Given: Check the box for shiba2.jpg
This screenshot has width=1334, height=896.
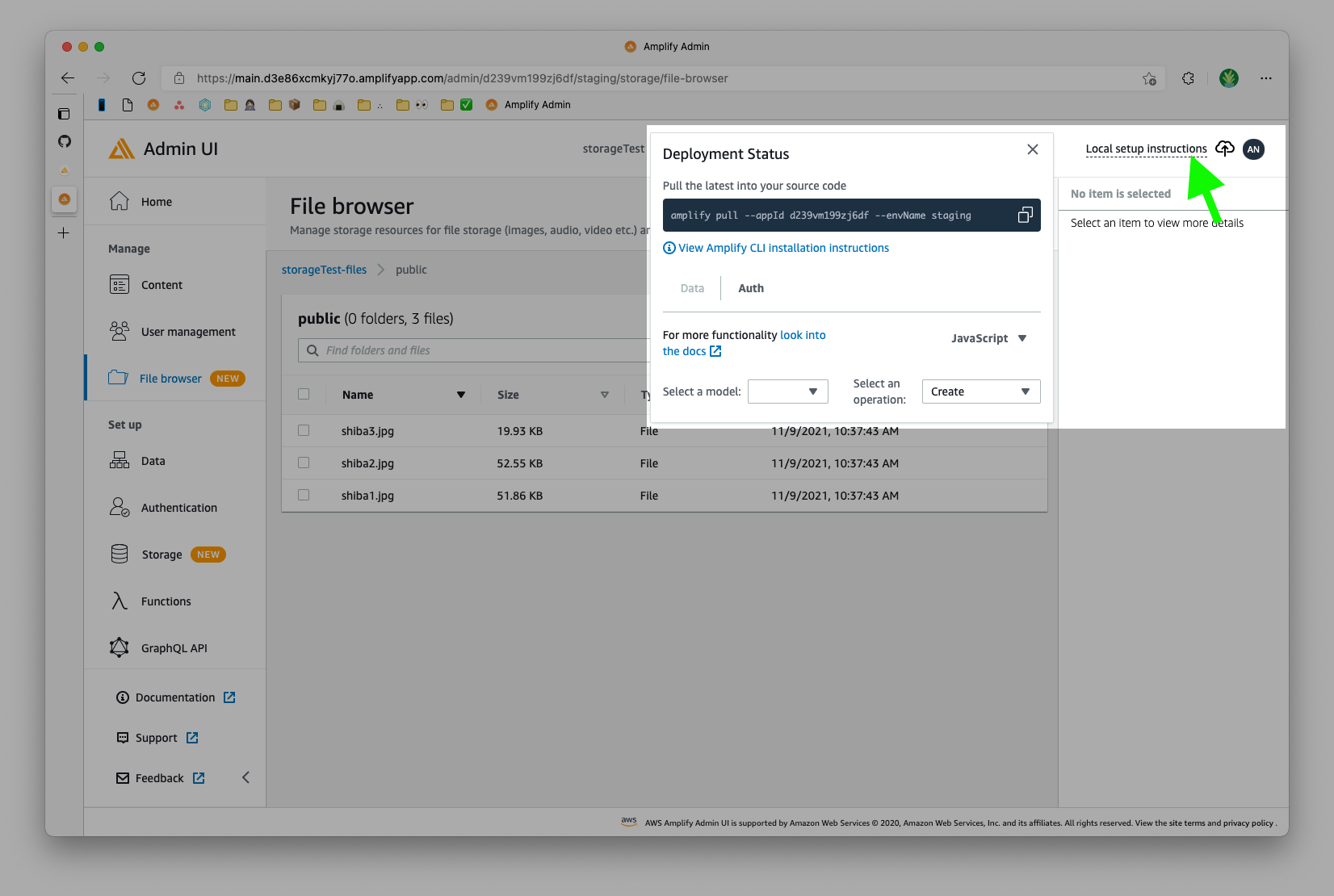Looking at the screenshot, I should 304,463.
